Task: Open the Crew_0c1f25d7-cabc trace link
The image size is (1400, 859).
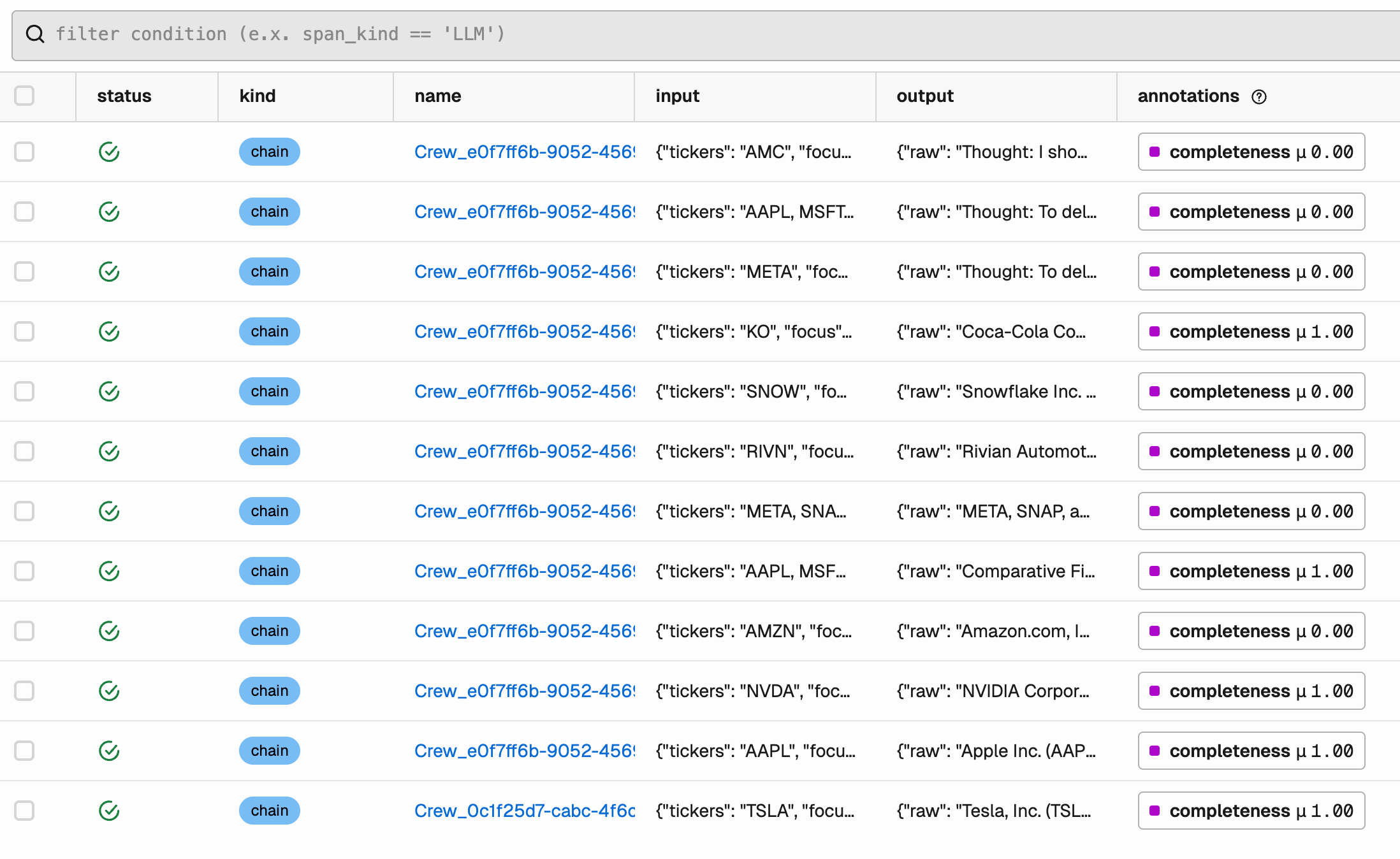Action: [x=524, y=811]
